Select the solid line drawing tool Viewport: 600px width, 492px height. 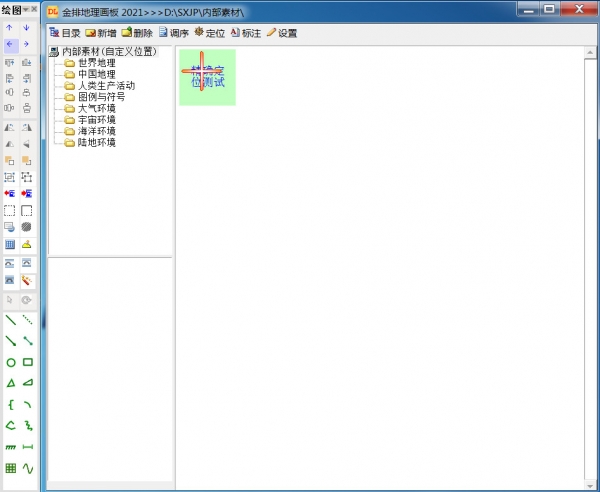(11, 320)
